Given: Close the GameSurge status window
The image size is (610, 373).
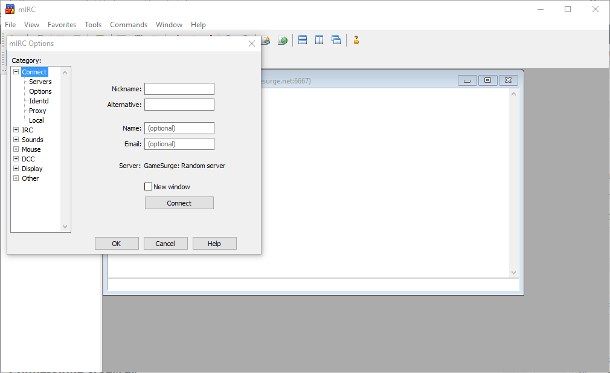Looking at the screenshot, I should click(x=508, y=81).
